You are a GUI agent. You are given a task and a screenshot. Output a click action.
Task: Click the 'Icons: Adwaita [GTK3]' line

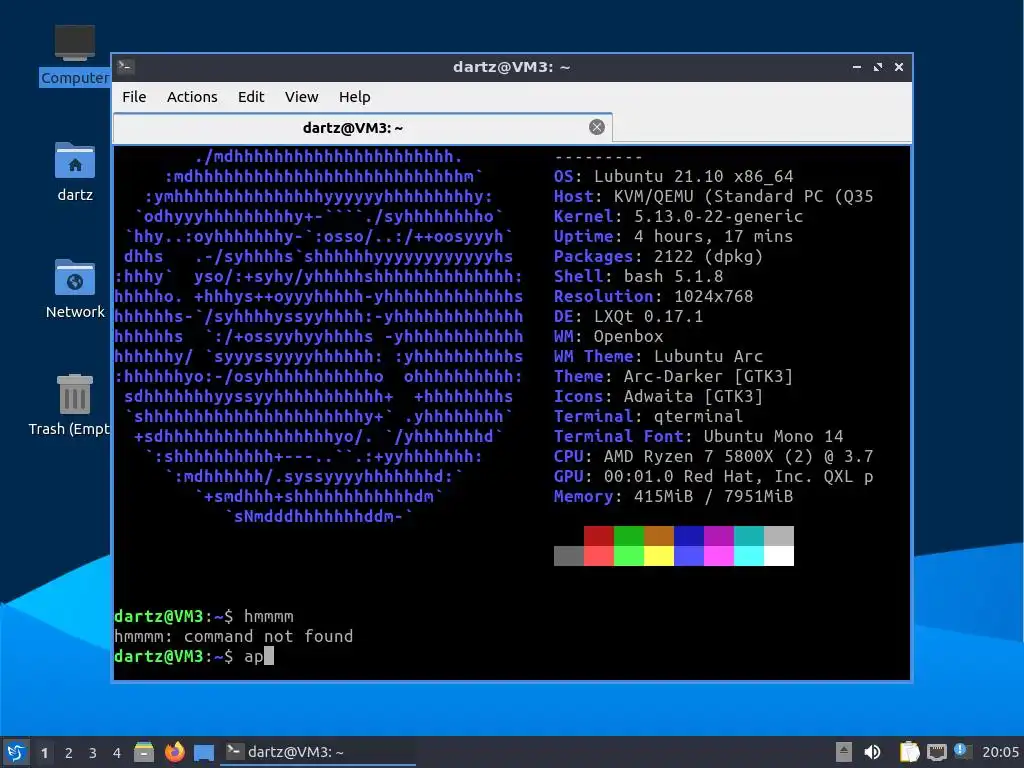point(658,396)
